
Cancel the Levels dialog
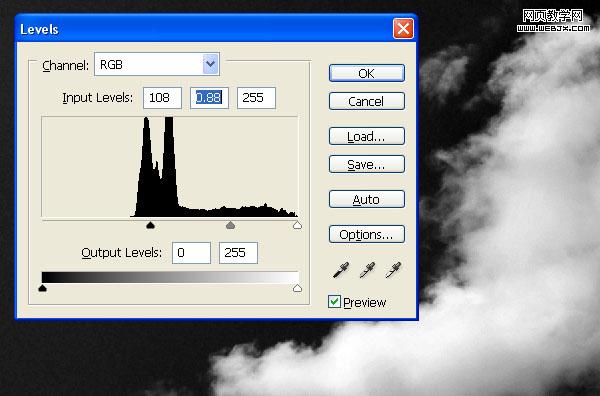[367, 101]
